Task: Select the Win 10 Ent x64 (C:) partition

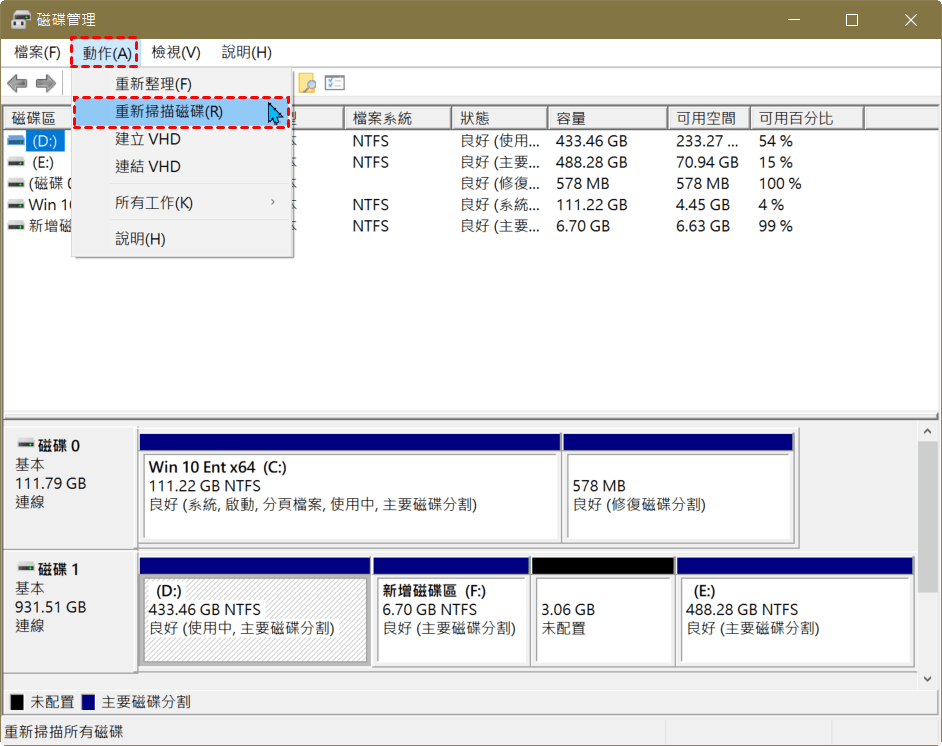Action: coord(350,487)
